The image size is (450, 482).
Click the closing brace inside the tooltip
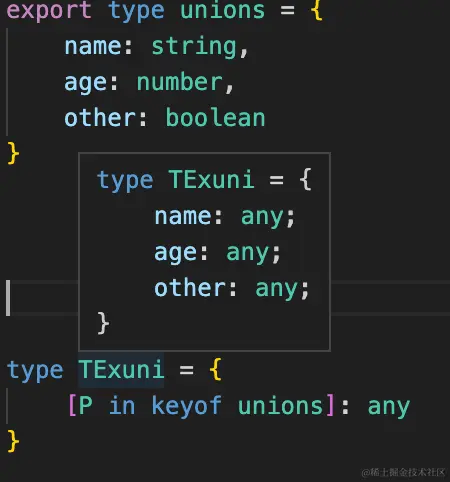click(x=103, y=323)
